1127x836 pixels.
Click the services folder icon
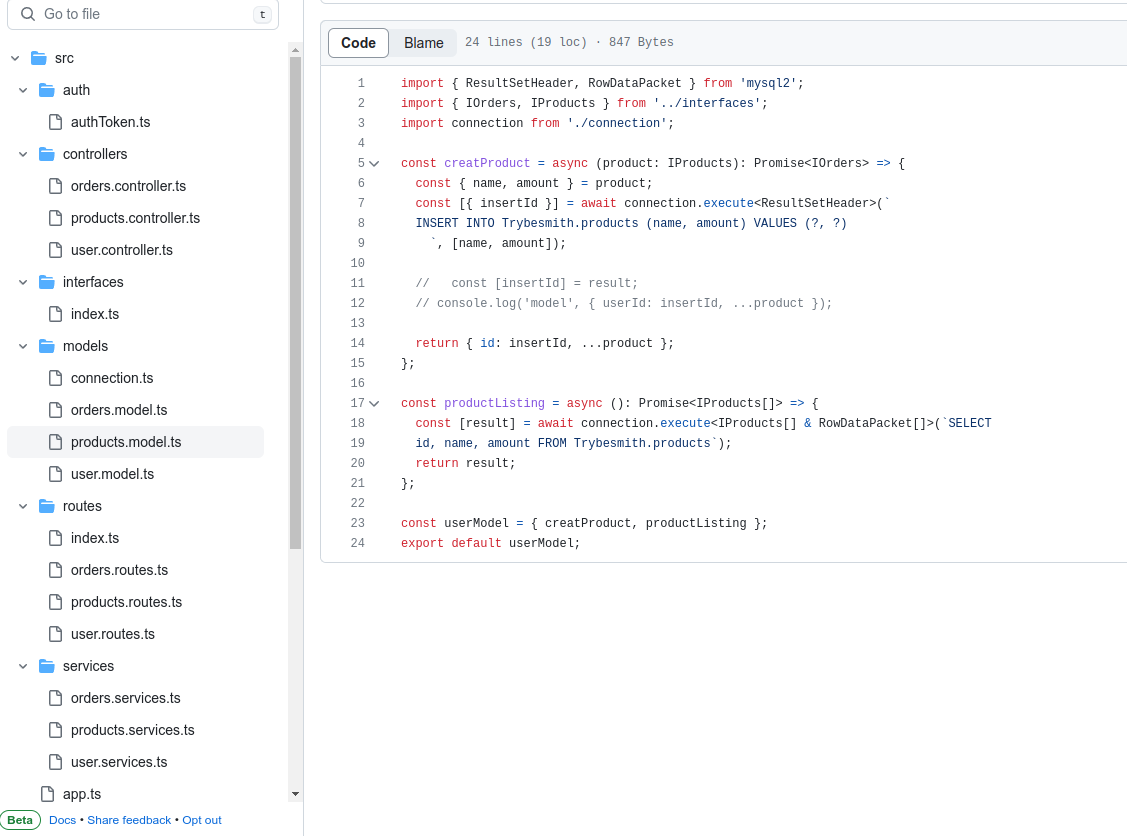coord(47,666)
